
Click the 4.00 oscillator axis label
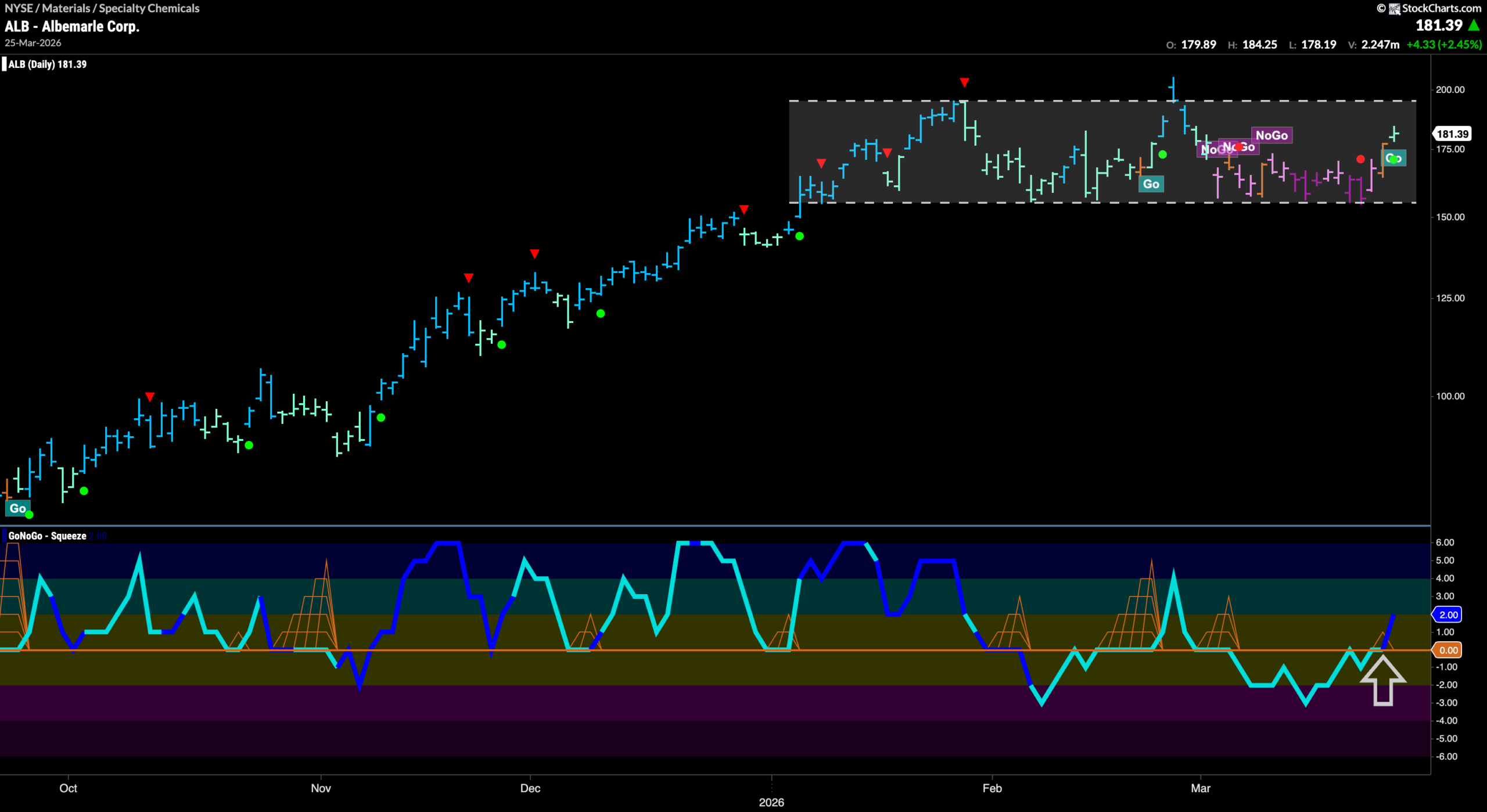[1445, 578]
